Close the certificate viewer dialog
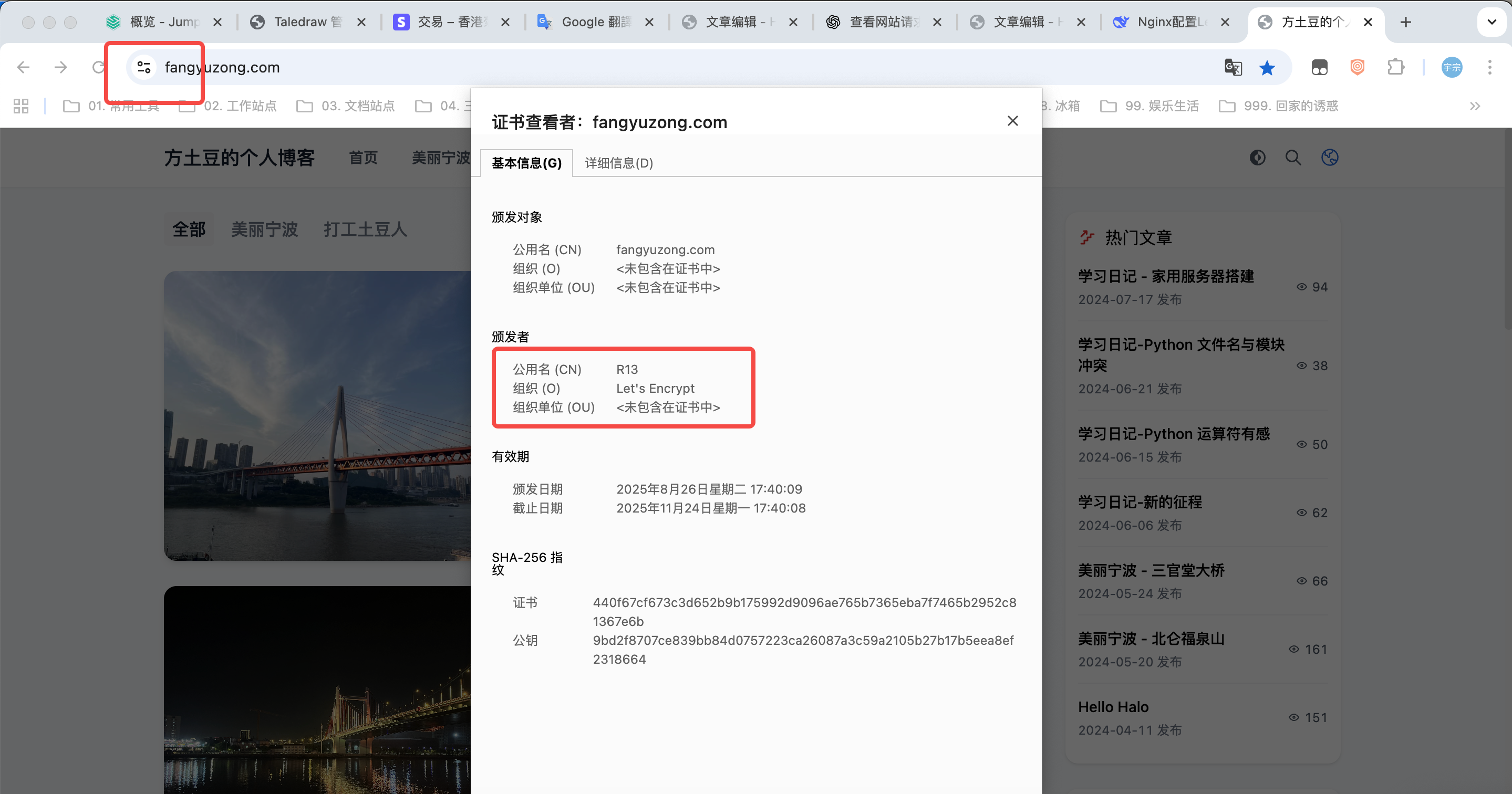Image resolution: width=1512 pixels, height=794 pixels. coord(1012,121)
